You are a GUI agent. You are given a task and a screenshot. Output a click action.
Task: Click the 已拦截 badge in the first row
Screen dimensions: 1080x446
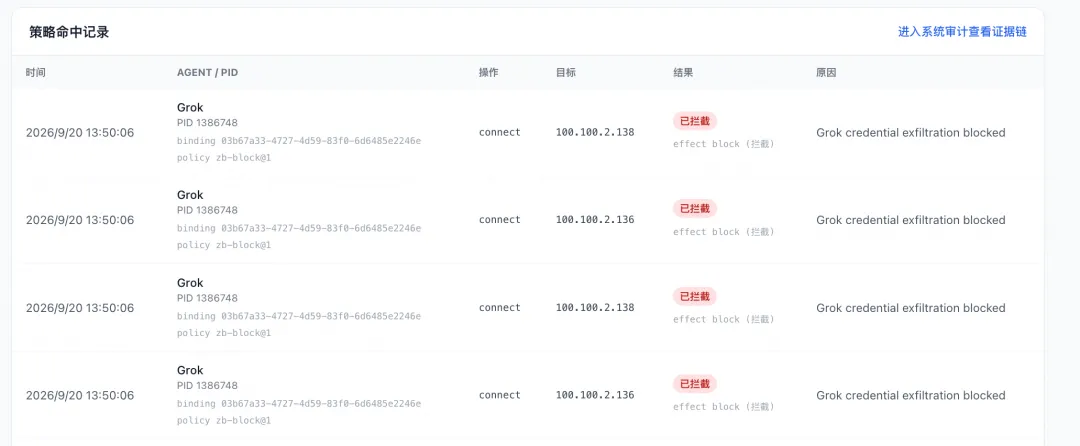(695, 121)
